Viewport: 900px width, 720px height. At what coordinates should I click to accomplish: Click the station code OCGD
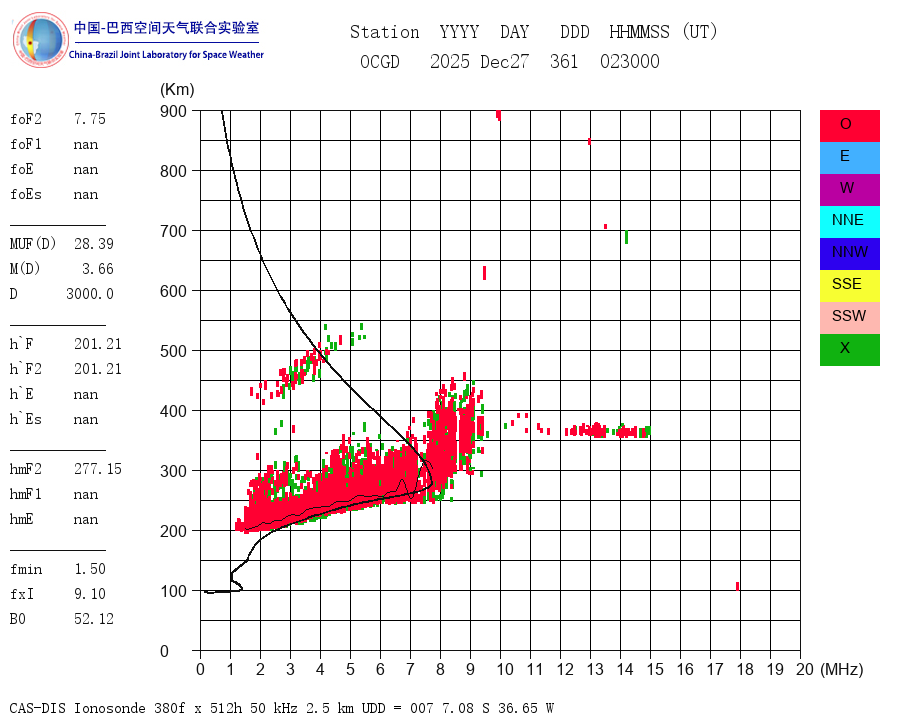point(380,61)
